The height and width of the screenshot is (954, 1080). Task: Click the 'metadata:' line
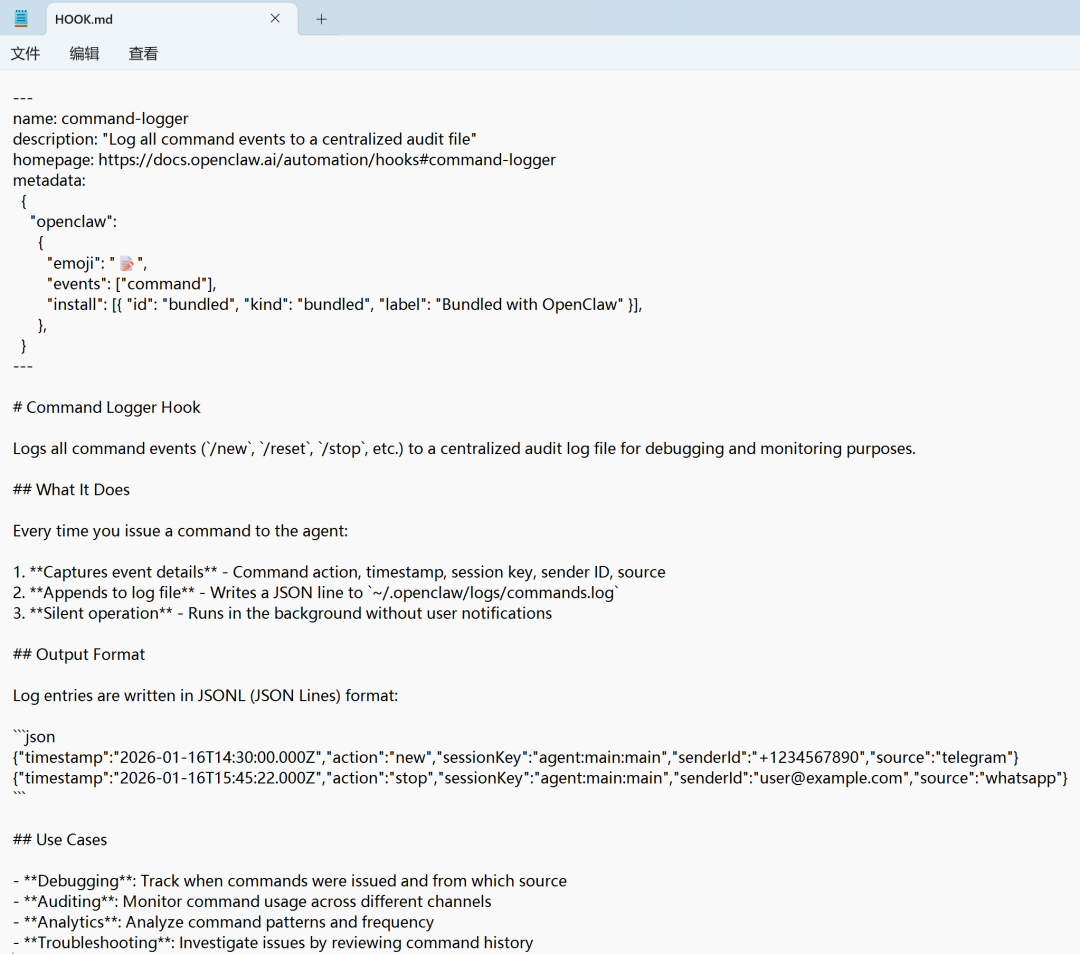[50, 180]
